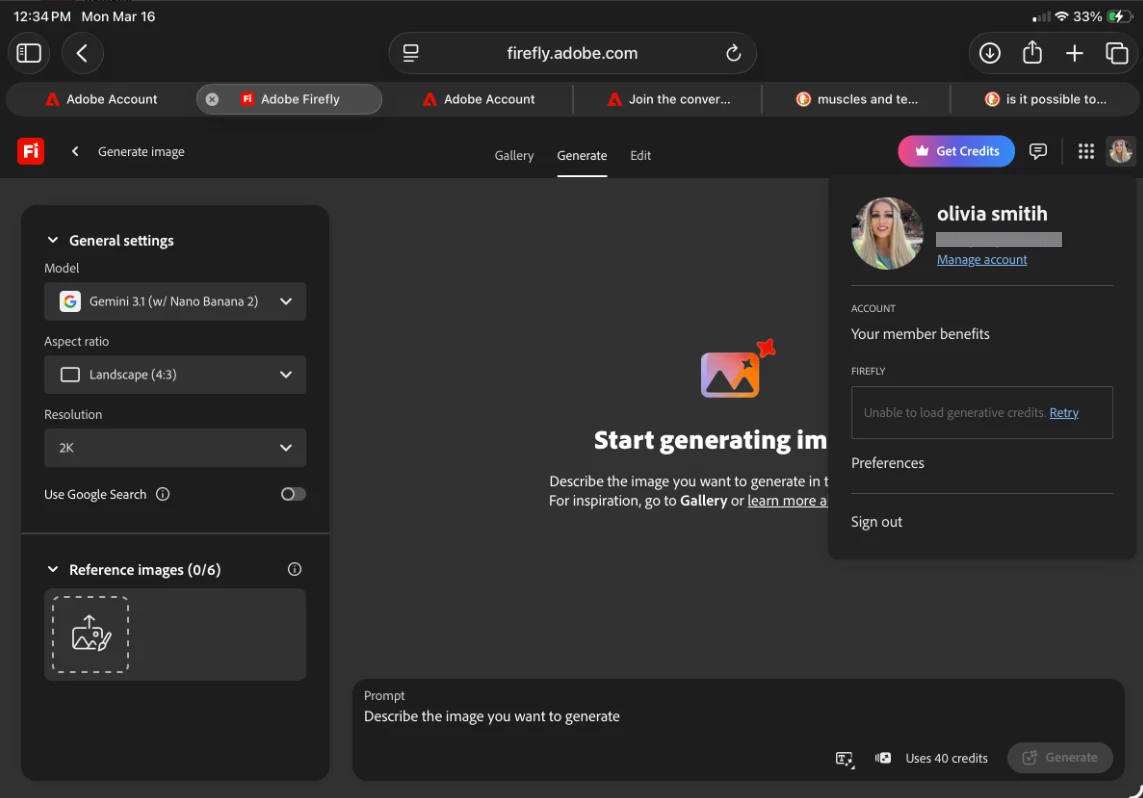This screenshot has height=798, width=1143.
Task: Open the Reference images info icon
Action: click(x=294, y=569)
